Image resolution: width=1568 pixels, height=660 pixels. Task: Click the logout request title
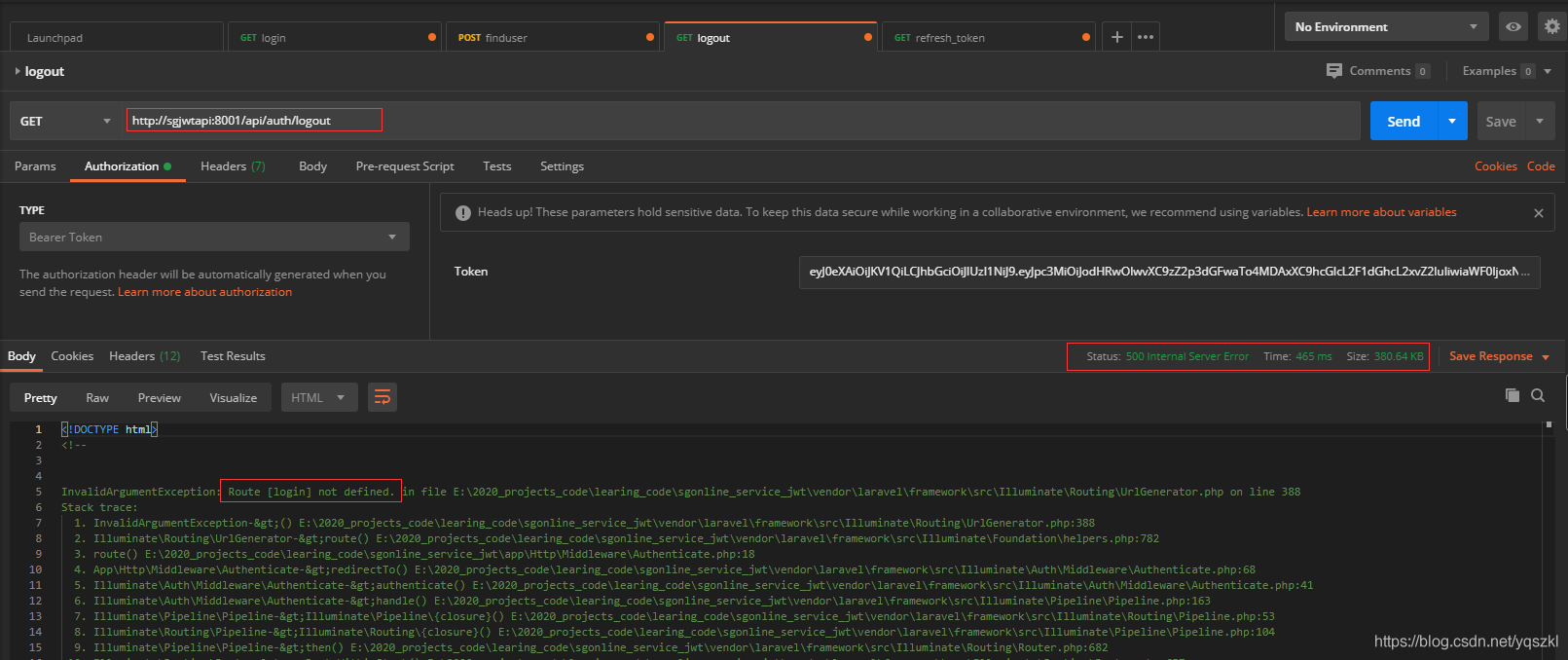point(45,71)
